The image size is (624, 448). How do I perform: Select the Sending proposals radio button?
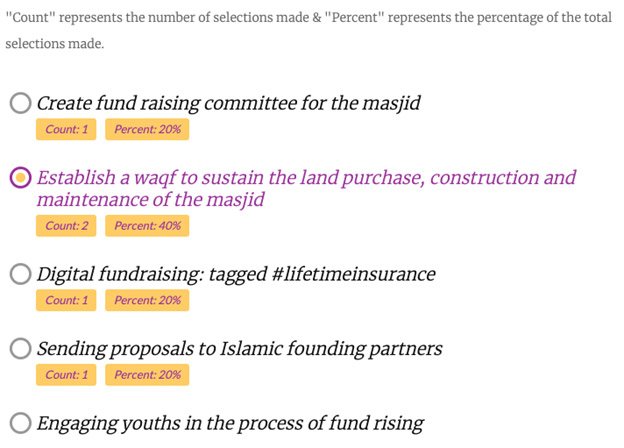[x=20, y=348]
